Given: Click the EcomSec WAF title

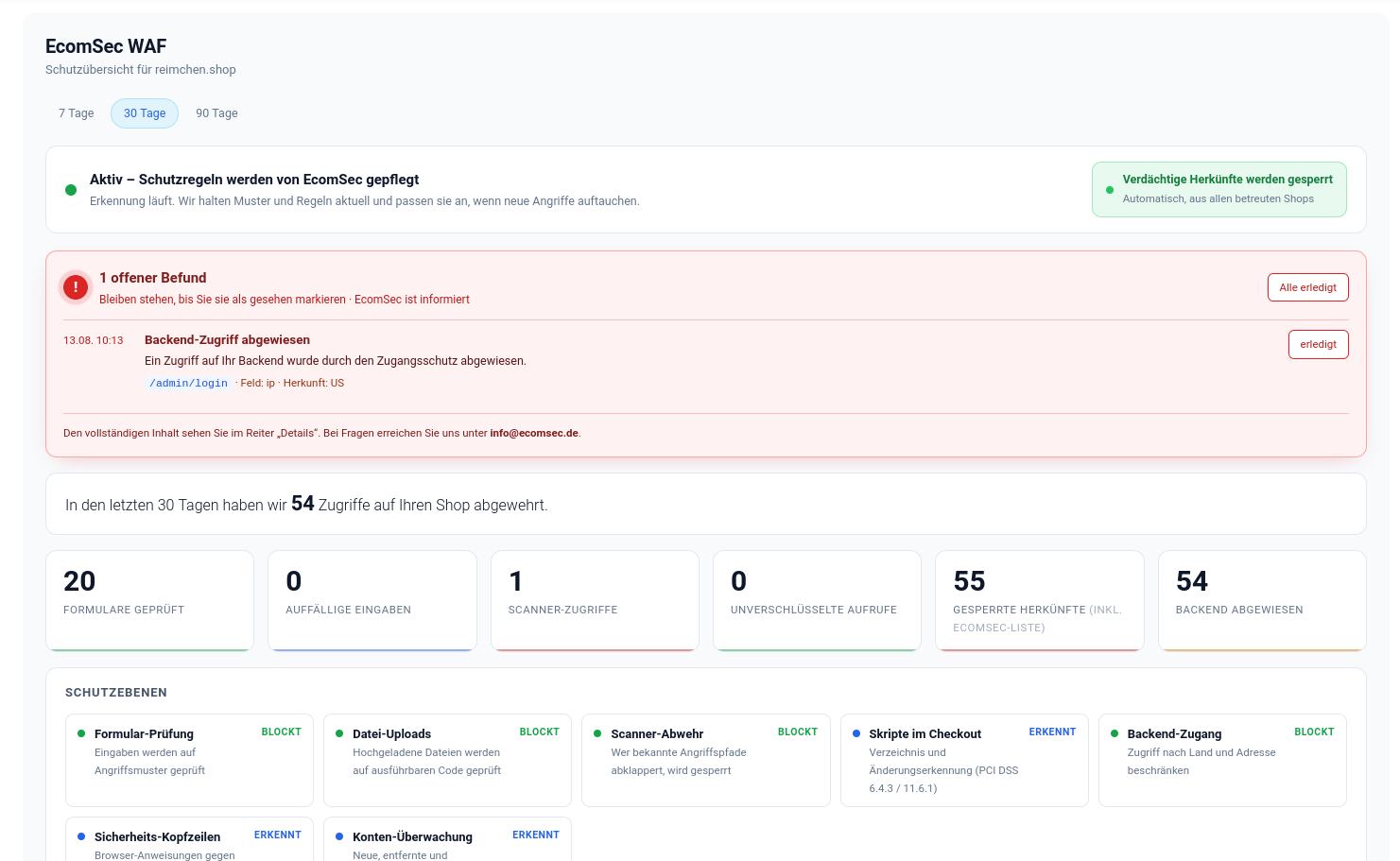Looking at the screenshot, I should [x=106, y=46].
